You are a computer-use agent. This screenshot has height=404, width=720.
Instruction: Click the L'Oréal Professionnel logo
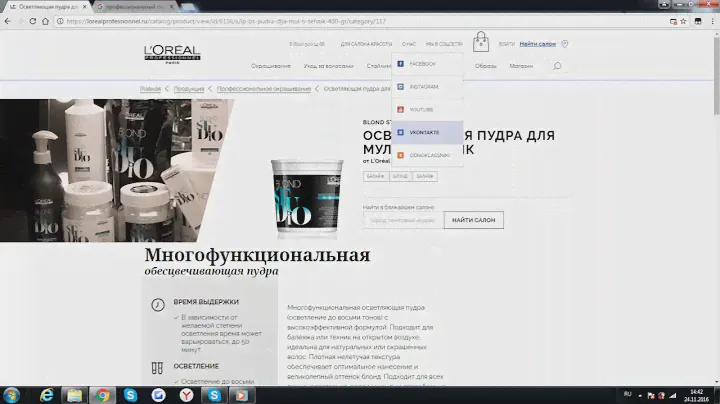174,53
